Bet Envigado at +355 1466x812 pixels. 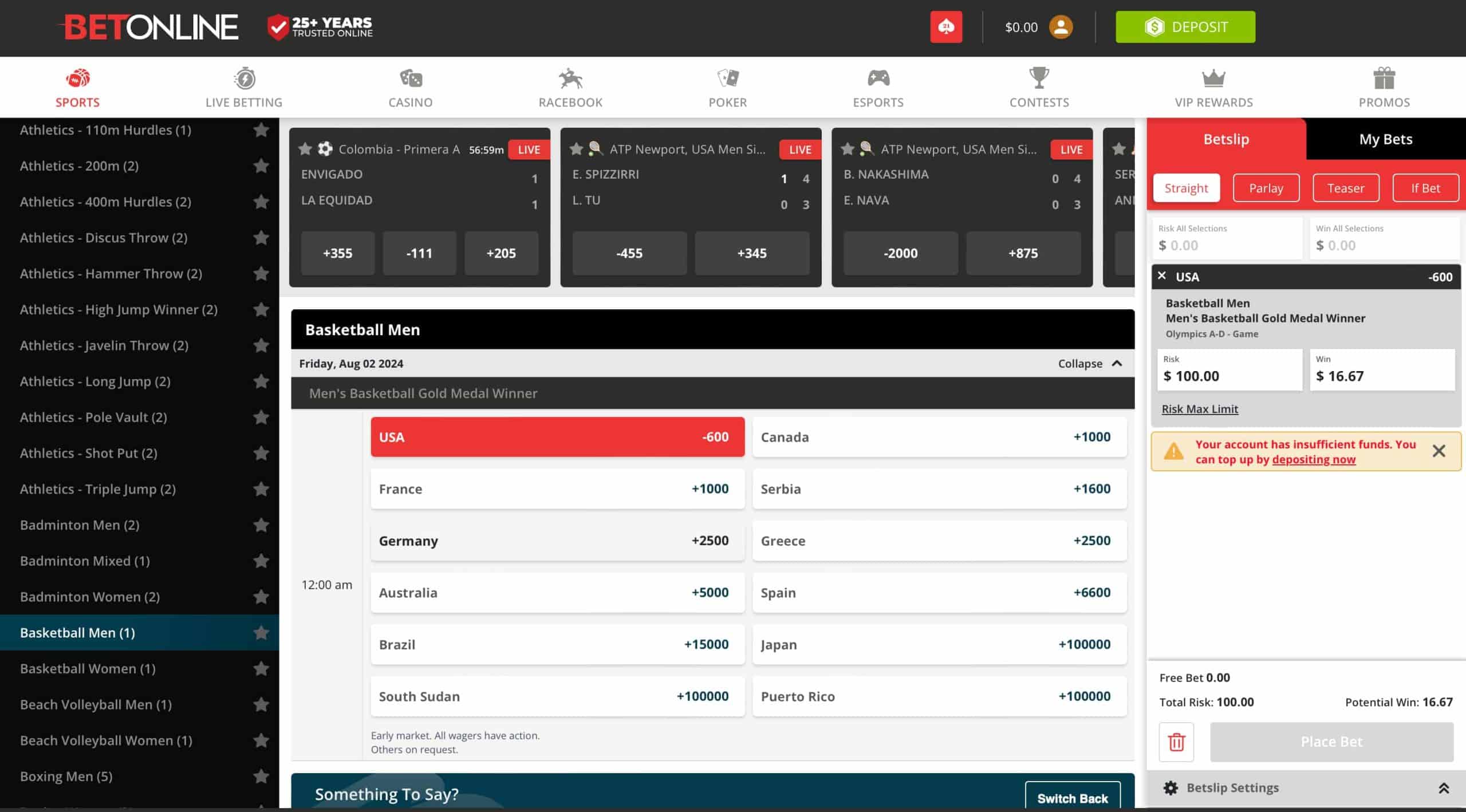click(338, 253)
